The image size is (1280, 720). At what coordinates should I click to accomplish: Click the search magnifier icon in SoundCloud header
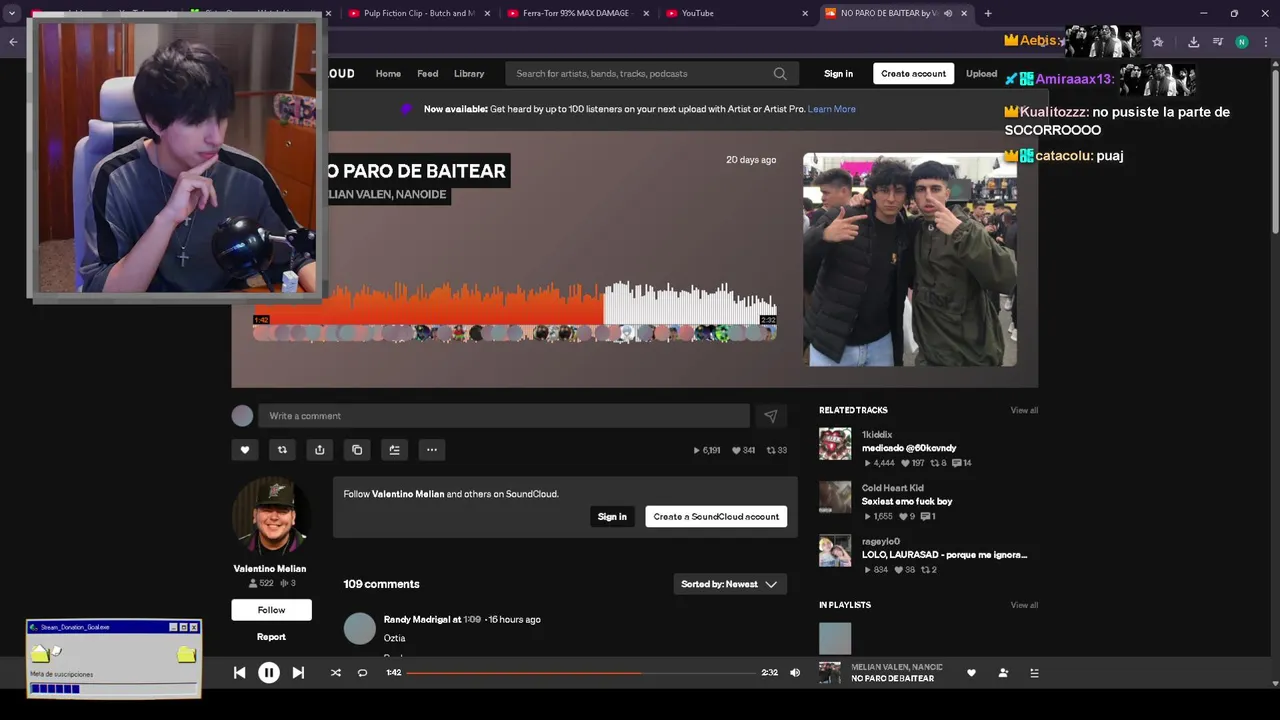[x=780, y=74]
